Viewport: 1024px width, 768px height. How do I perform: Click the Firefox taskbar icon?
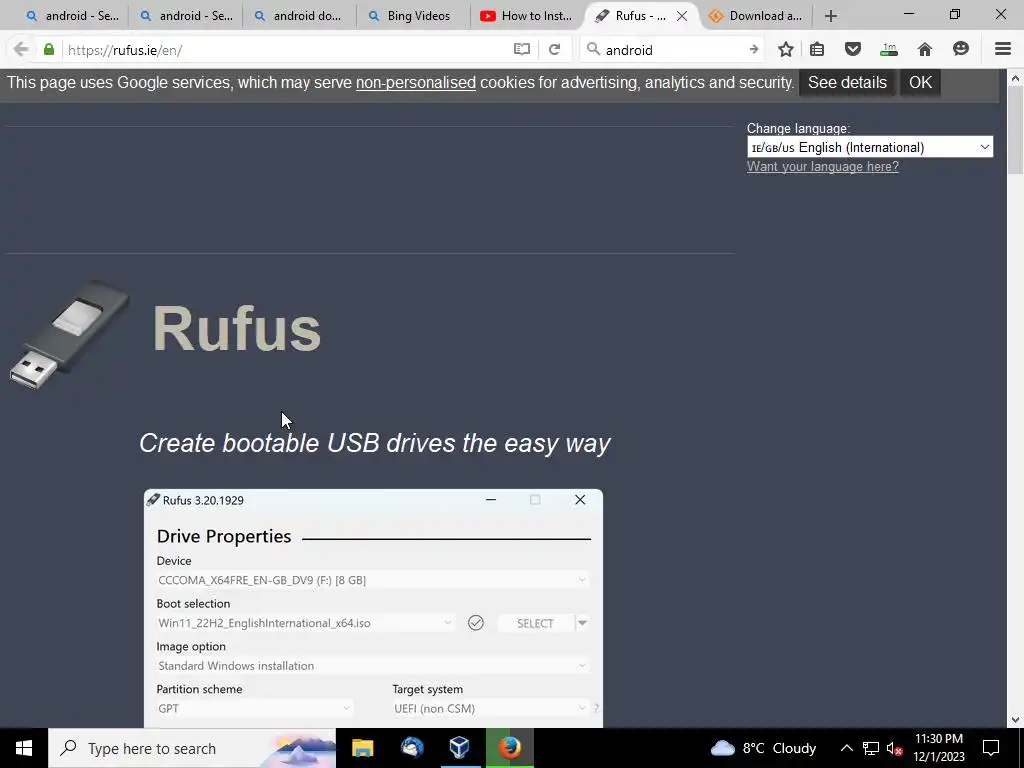[x=509, y=748]
